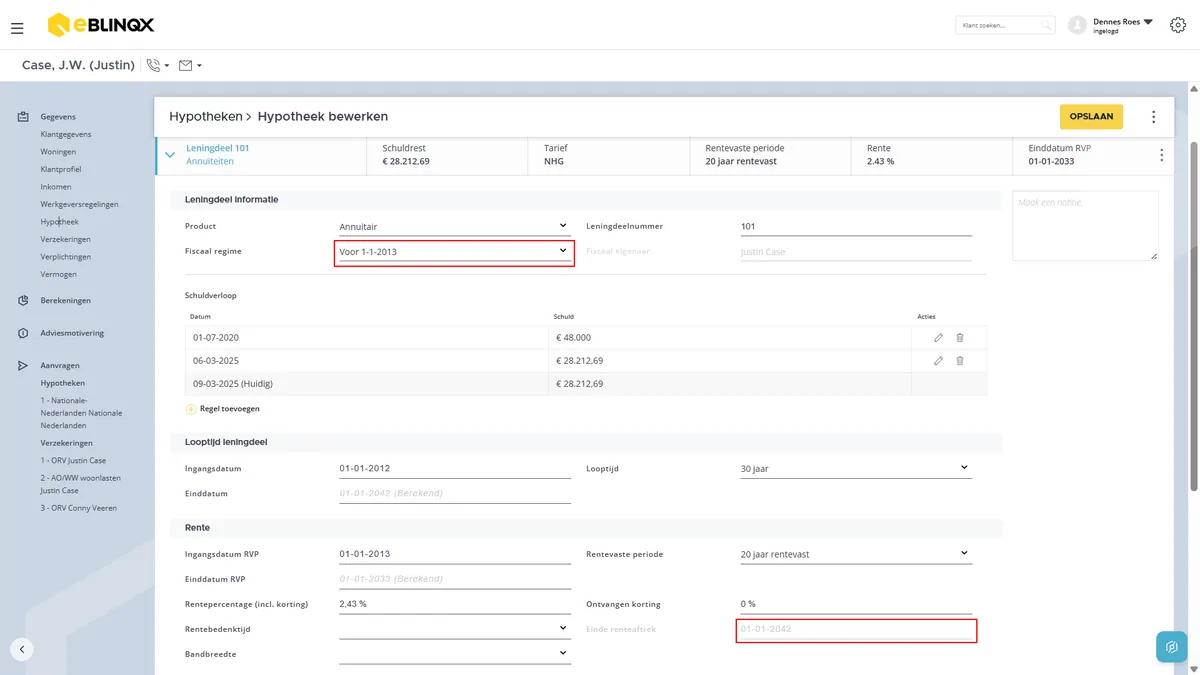This screenshot has height=675, width=1200.
Task: Open the Rentebedenktijd dropdown
Action: [455, 629]
